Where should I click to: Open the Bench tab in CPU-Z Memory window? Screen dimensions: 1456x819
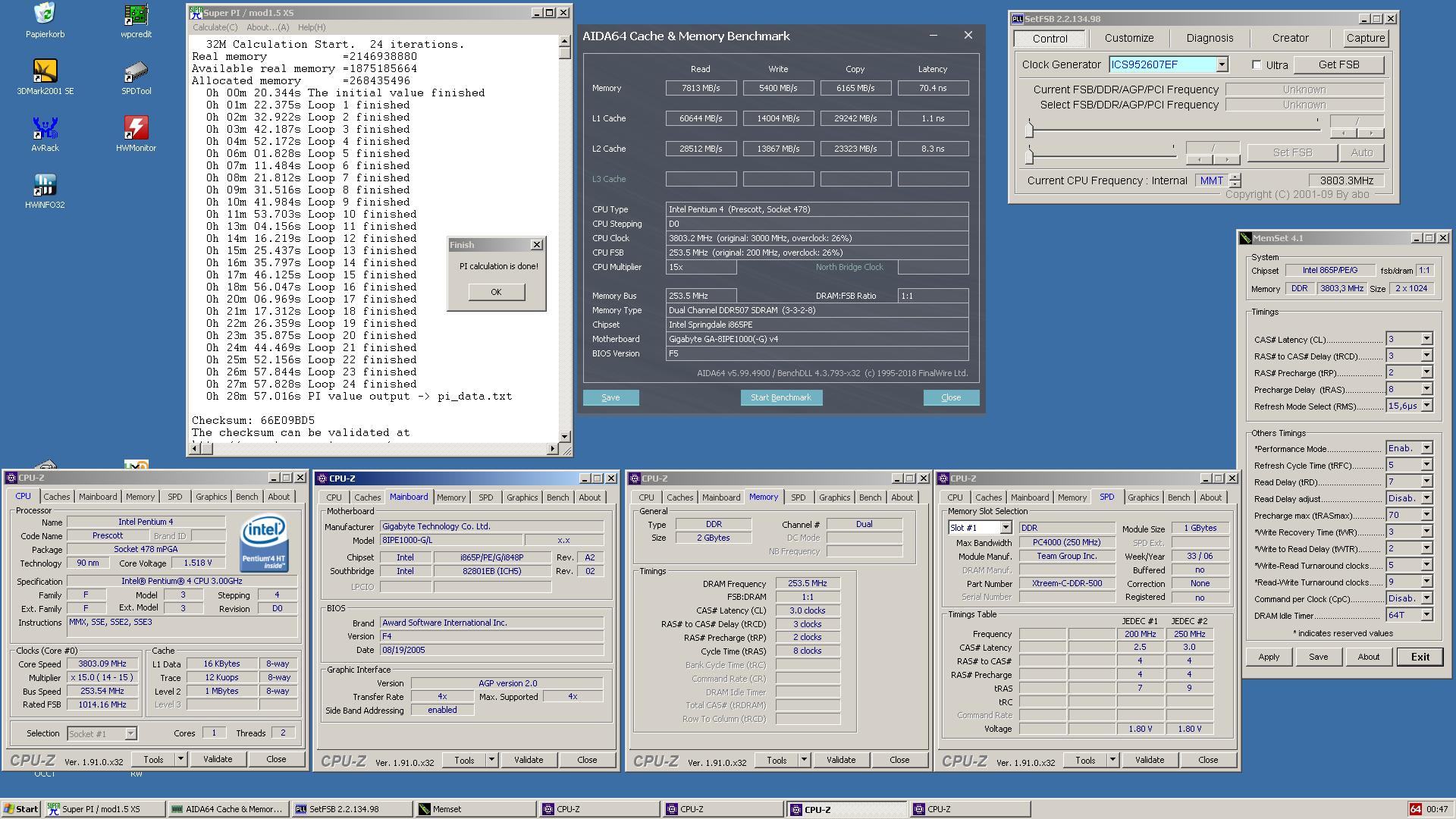pos(870,497)
